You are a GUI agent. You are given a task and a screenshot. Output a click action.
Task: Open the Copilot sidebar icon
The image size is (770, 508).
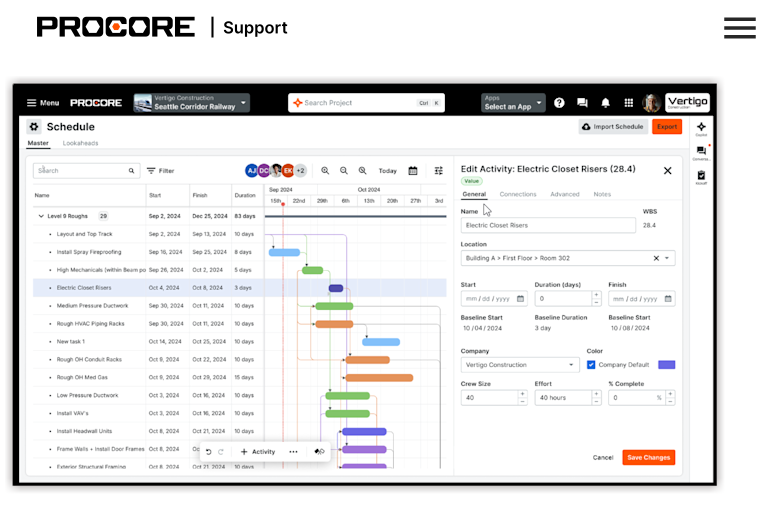click(x=701, y=129)
